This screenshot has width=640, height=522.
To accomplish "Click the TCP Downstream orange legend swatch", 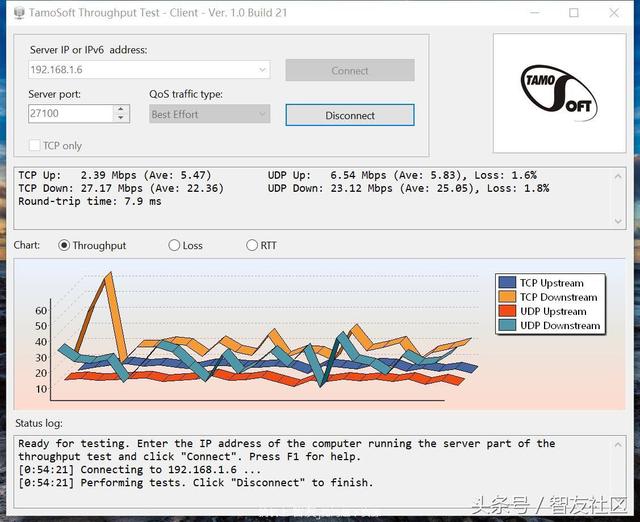I will tap(507, 297).
